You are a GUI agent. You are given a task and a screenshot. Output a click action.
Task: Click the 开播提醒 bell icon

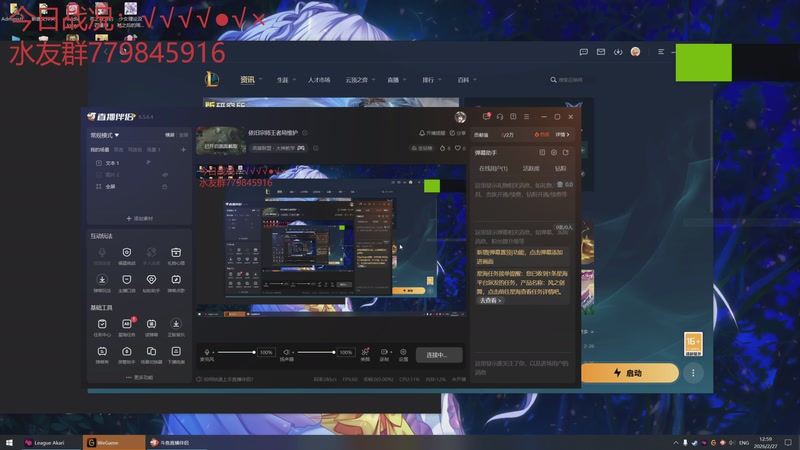point(422,133)
